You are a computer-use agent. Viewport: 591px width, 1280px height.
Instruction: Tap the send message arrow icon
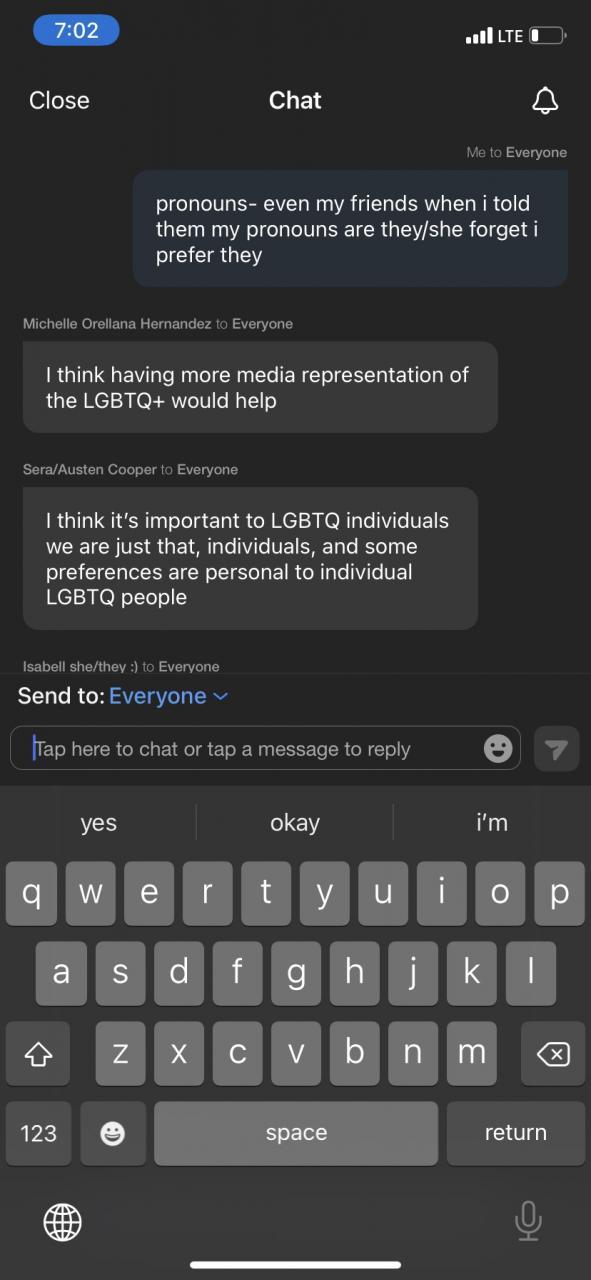click(x=557, y=749)
